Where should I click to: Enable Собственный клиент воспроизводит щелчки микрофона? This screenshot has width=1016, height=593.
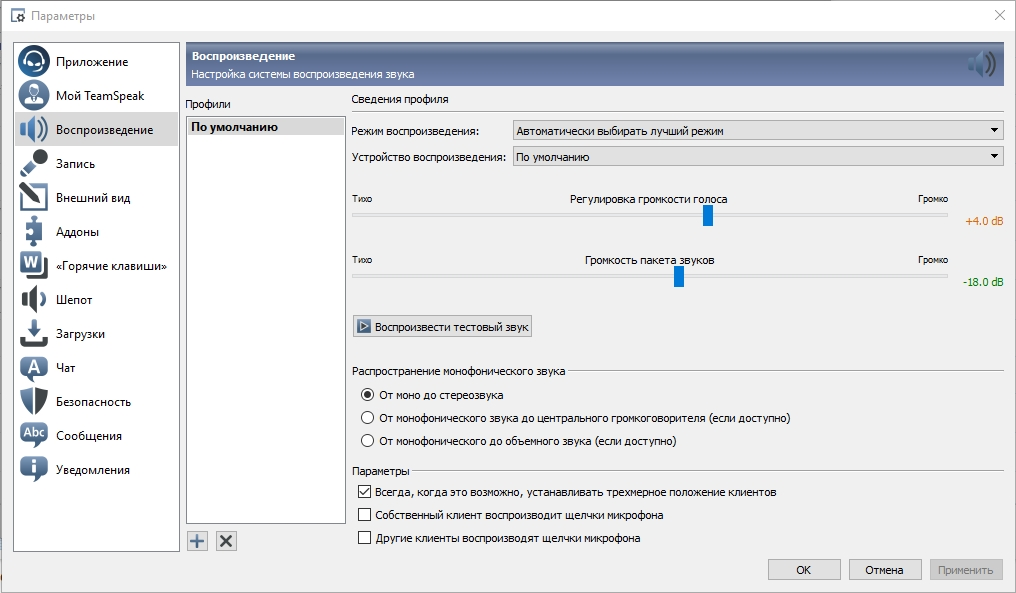tap(365, 515)
